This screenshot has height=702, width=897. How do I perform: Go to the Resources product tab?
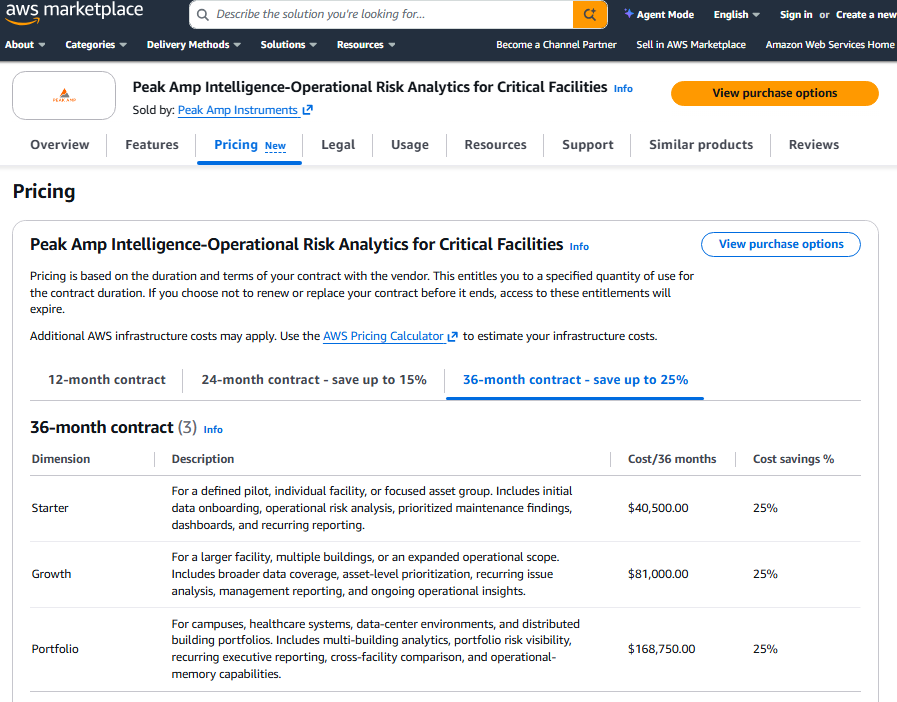tap(495, 145)
